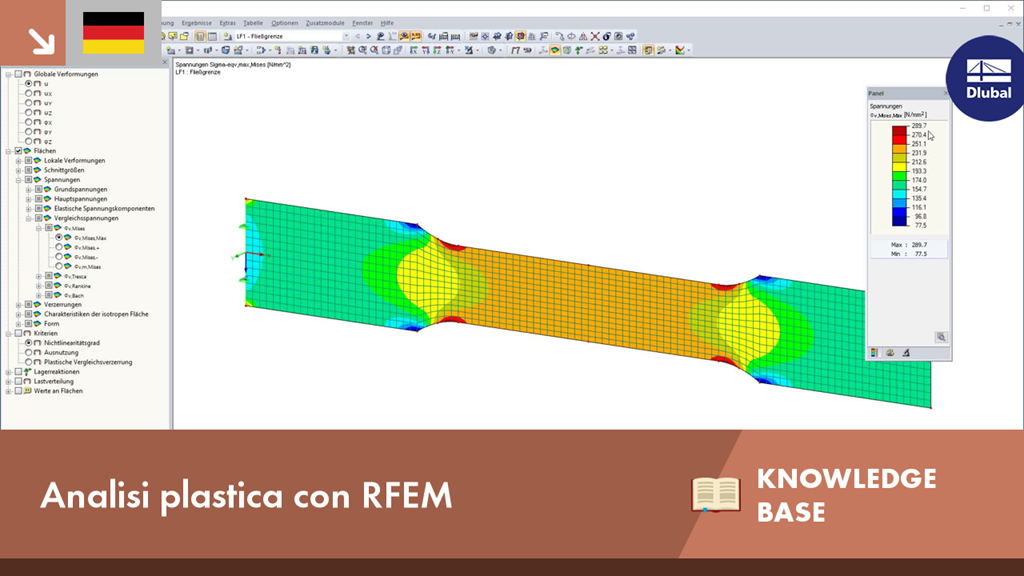Expand Hauptspannungen tree node
Viewport: 1024px width, 576px height.
click(x=29, y=199)
